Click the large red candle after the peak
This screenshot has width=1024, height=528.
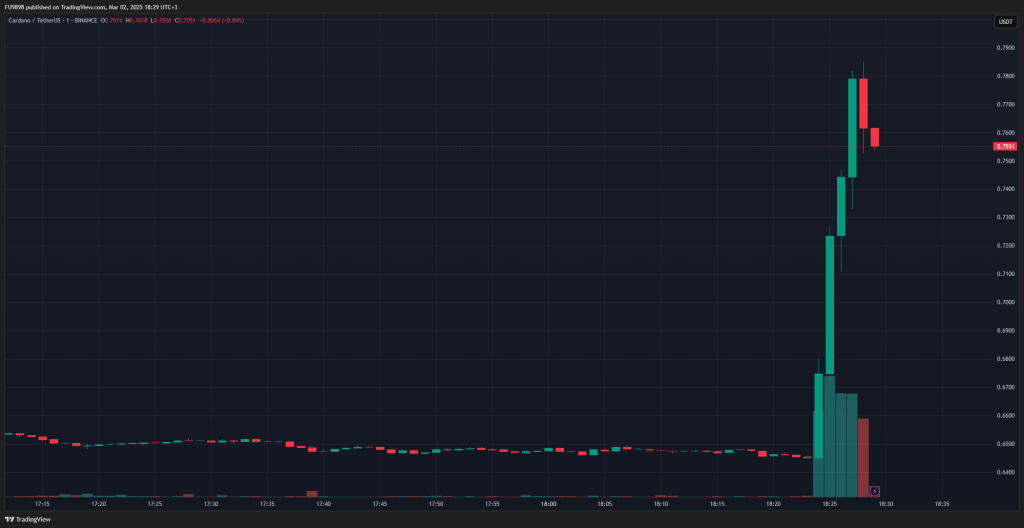pos(863,103)
